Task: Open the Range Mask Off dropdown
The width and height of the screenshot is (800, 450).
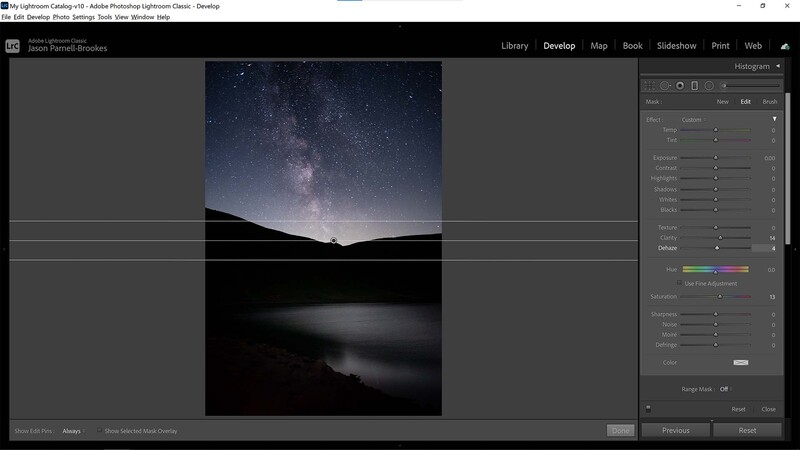Action: point(725,389)
